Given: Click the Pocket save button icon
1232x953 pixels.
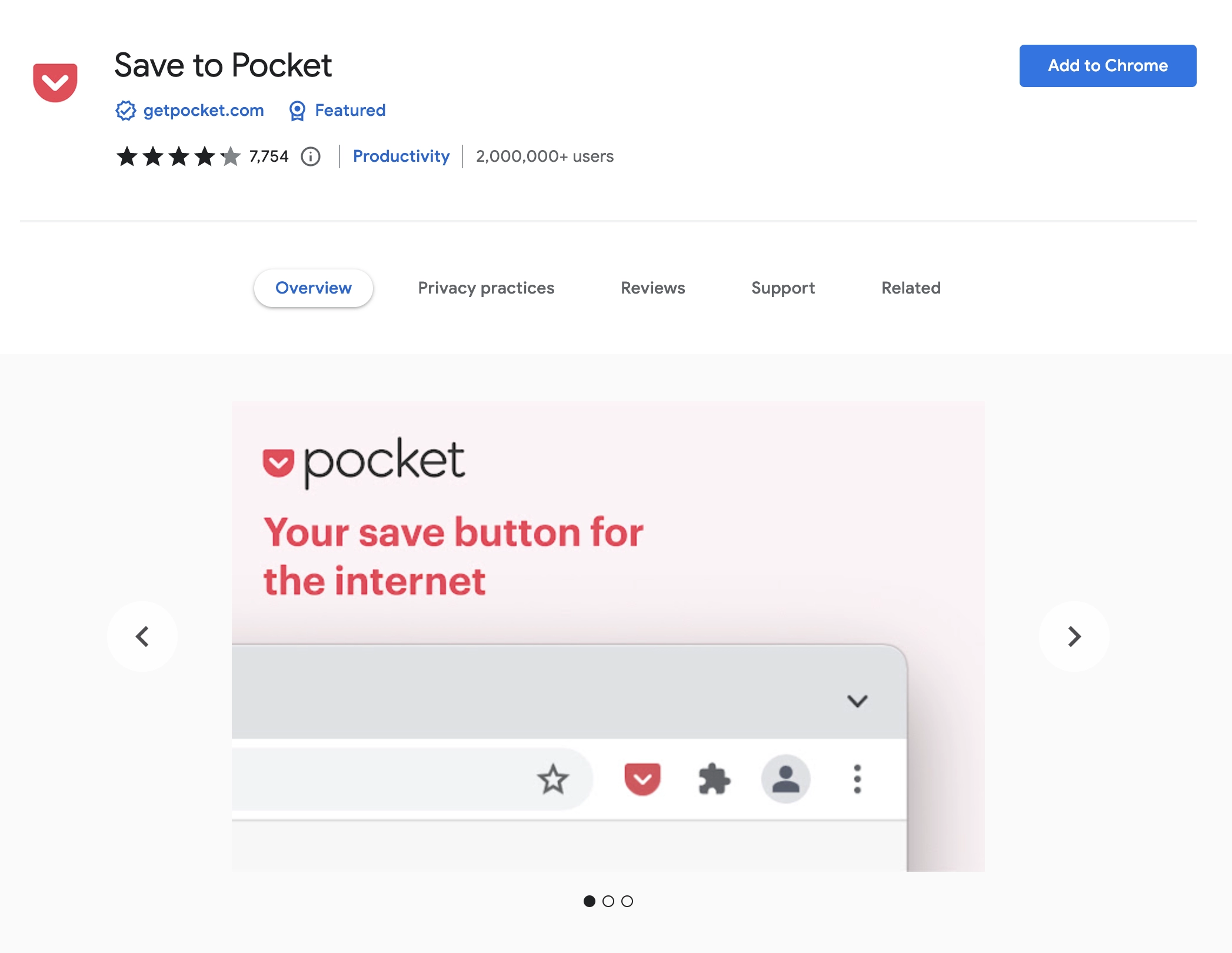Looking at the screenshot, I should tap(641, 778).
